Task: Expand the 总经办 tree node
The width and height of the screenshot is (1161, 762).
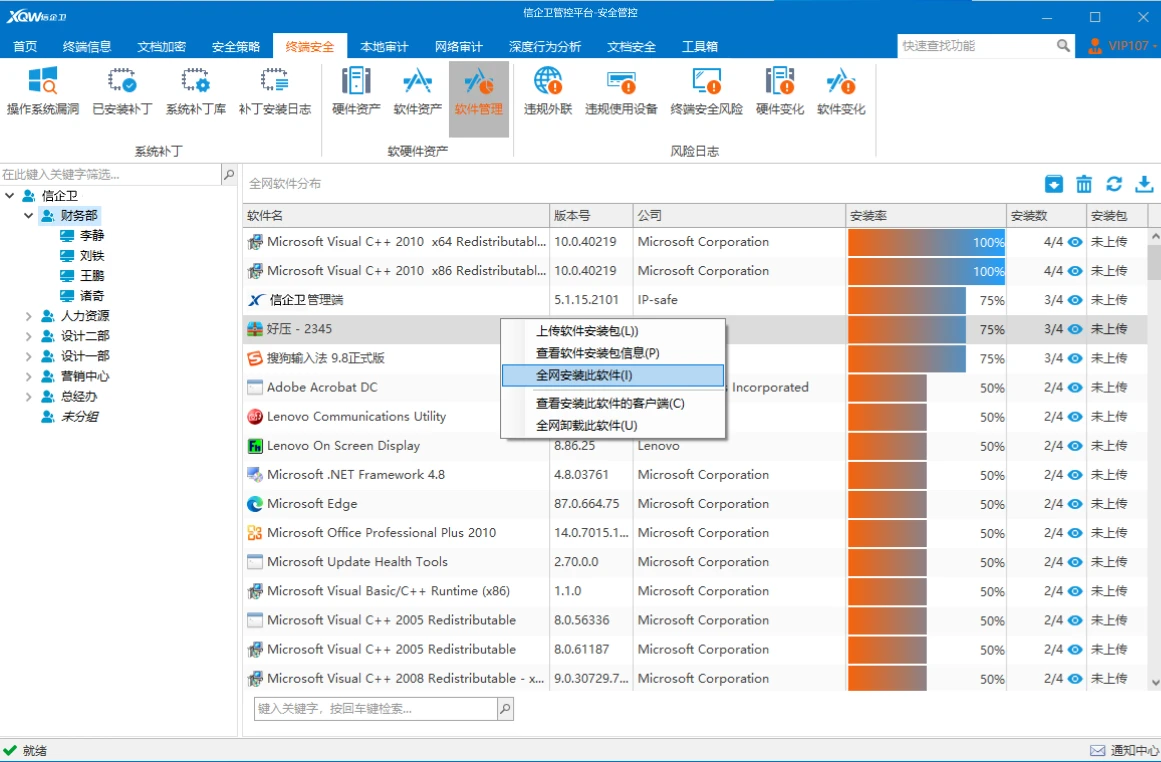Action: click(x=28, y=396)
